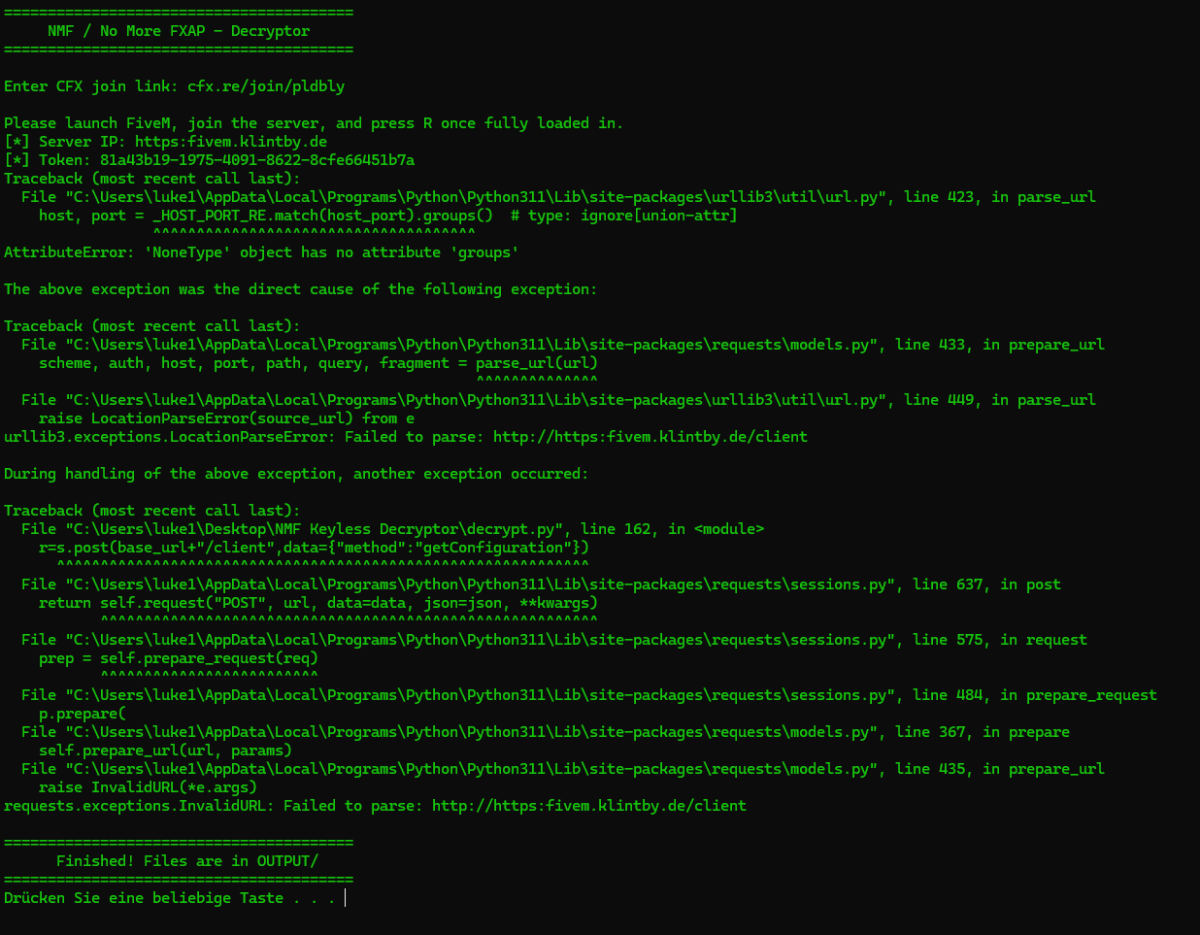
Task: Click the 'prep = self.prepare_request(req)' line
Action: (x=178, y=658)
